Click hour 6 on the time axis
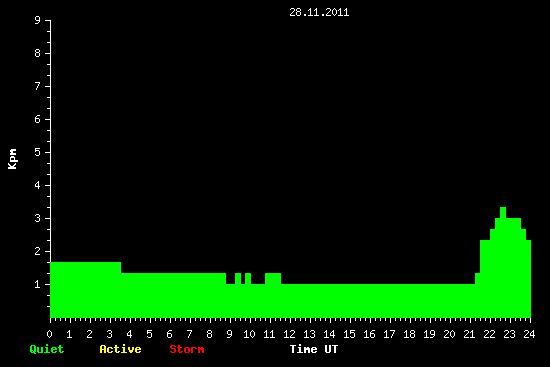 tap(169, 334)
